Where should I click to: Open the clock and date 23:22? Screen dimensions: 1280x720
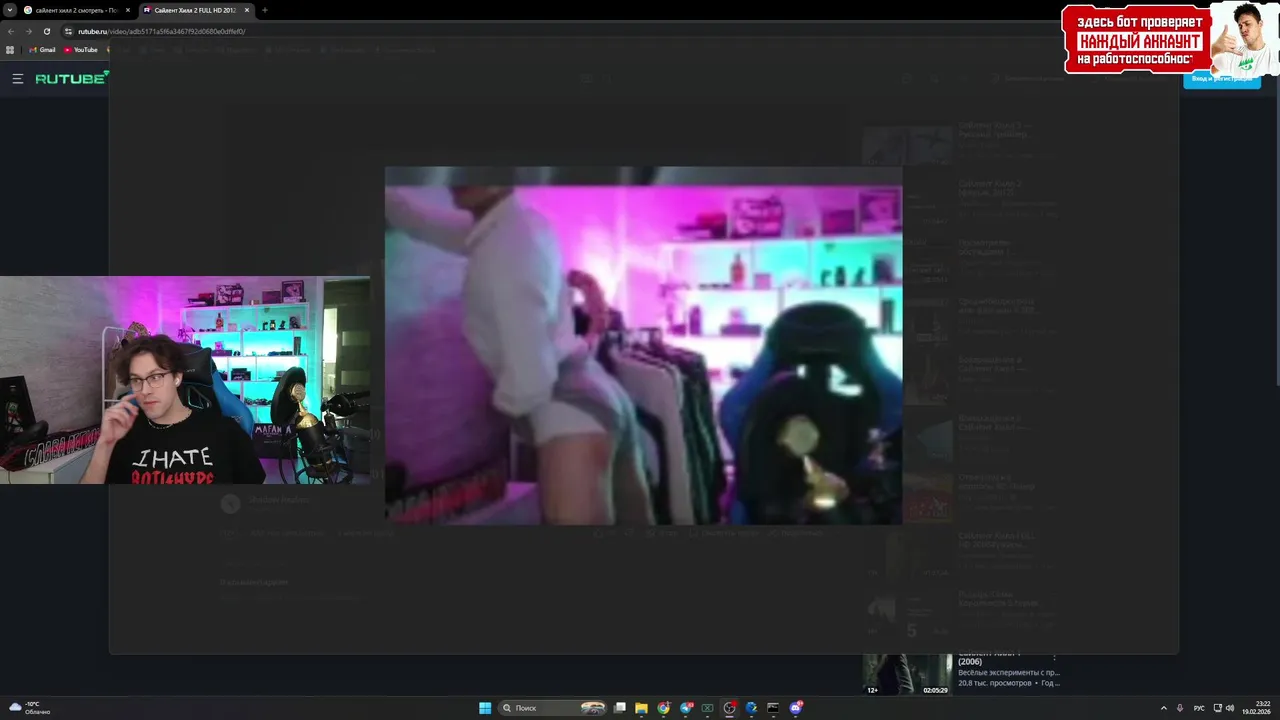click(x=1258, y=708)
